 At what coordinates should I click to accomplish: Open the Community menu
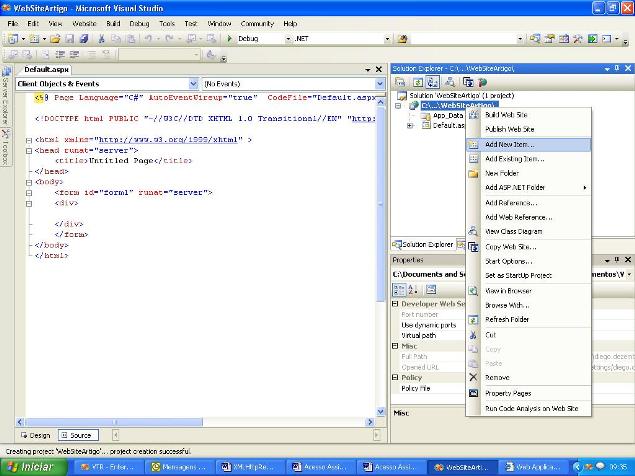pos(257,23)
